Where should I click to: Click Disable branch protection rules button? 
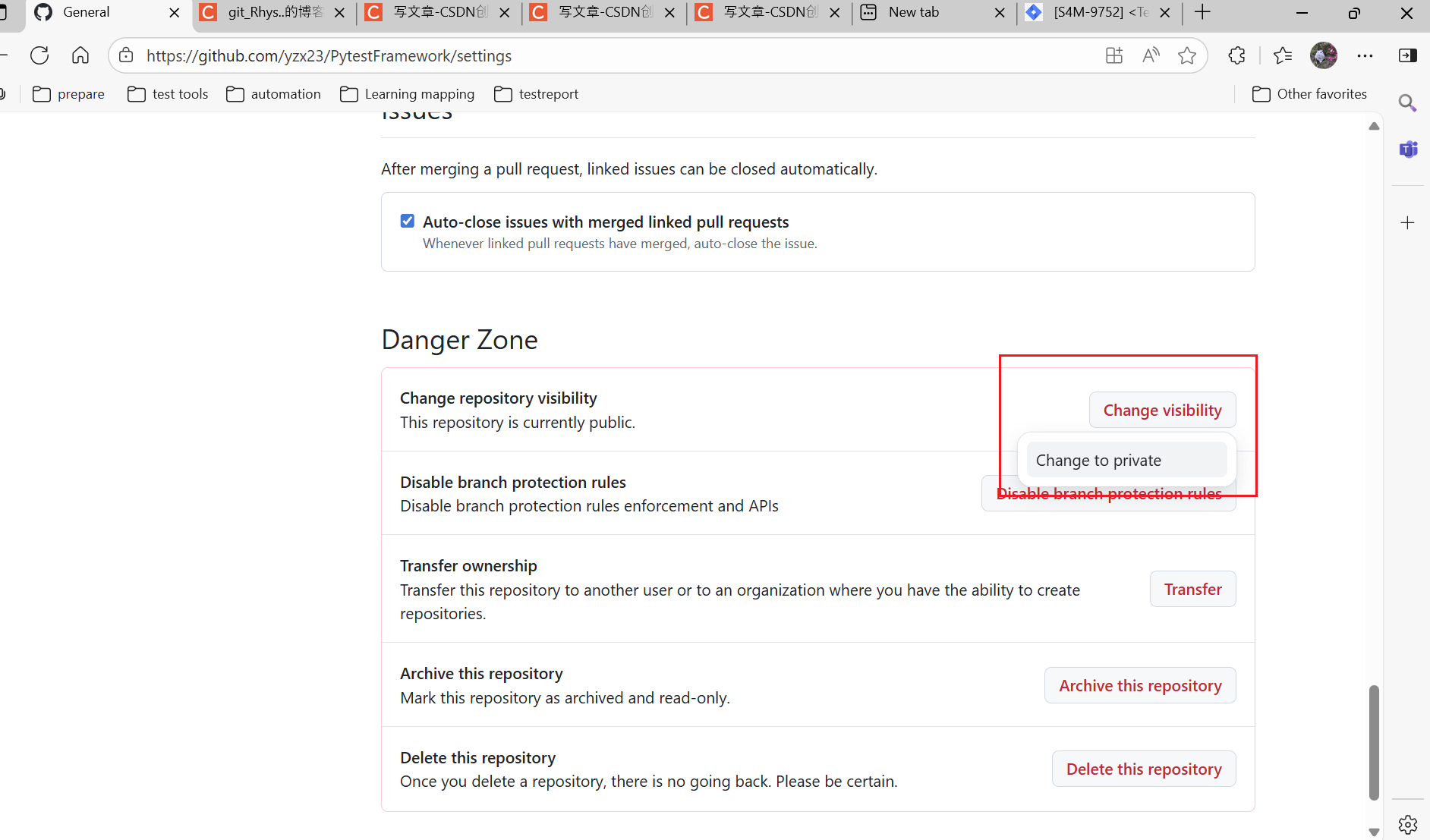[x=1108, y=494]
